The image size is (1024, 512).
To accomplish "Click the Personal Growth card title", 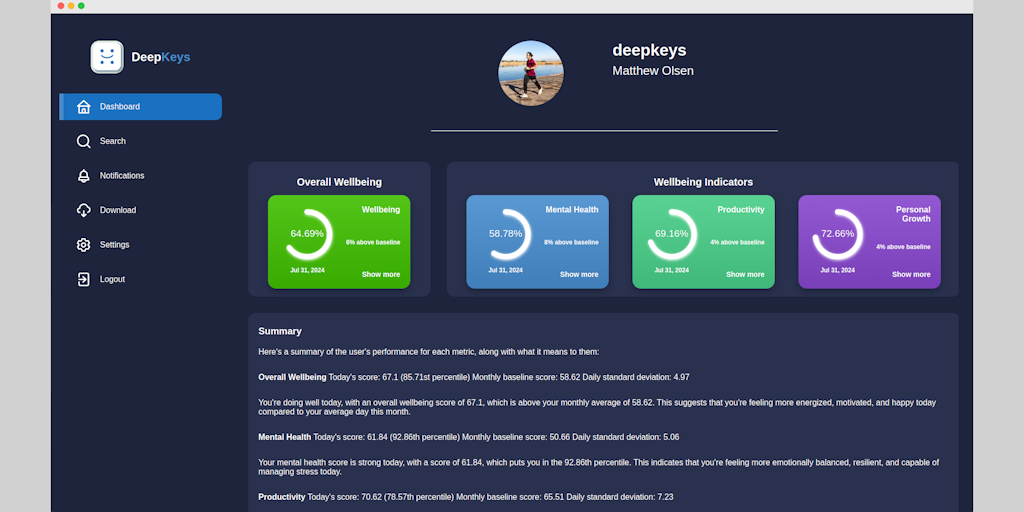I will click(913, 214).
